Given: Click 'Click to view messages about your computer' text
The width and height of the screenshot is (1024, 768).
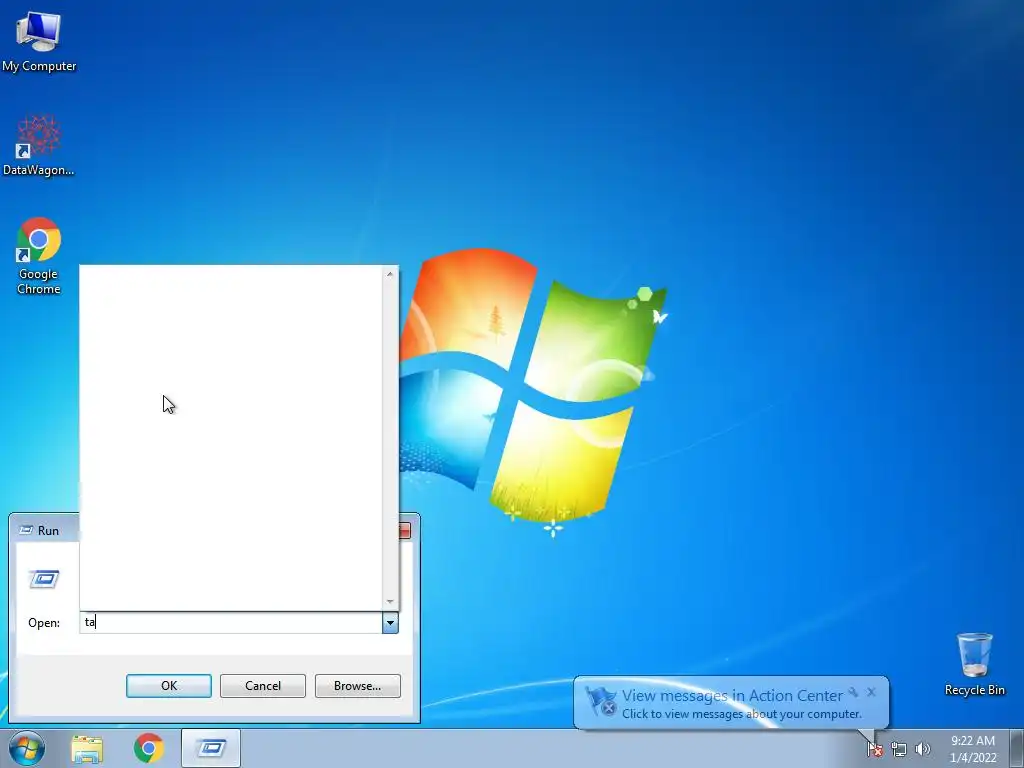Looking at the screenshot, I should (741, 714).
